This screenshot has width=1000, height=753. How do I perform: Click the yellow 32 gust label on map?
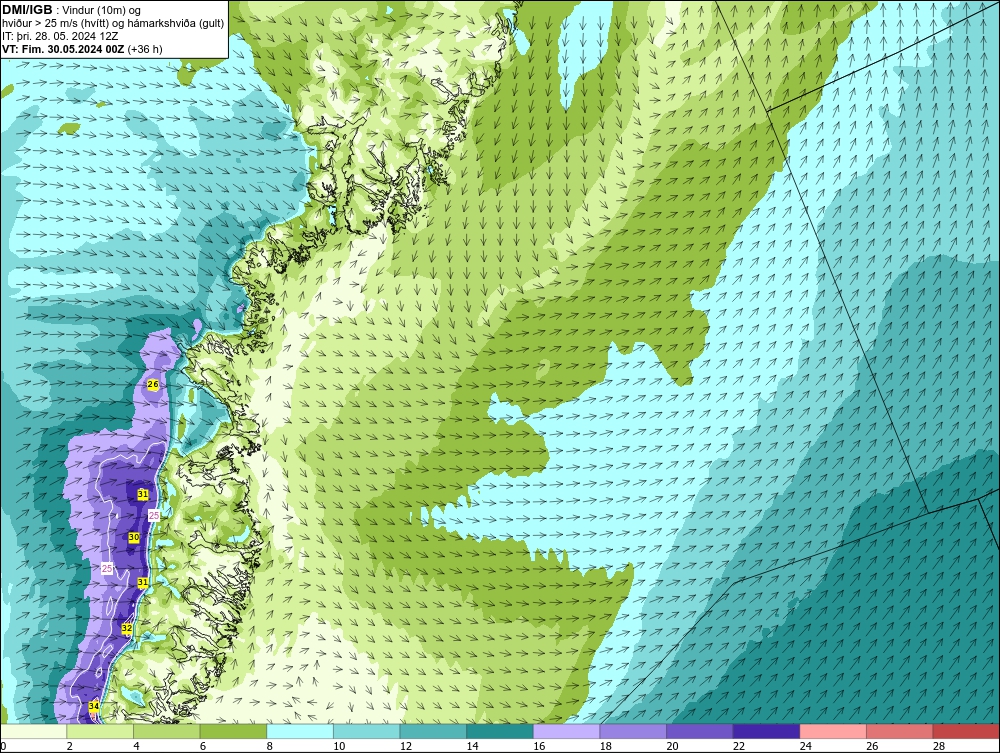point(127,629)
